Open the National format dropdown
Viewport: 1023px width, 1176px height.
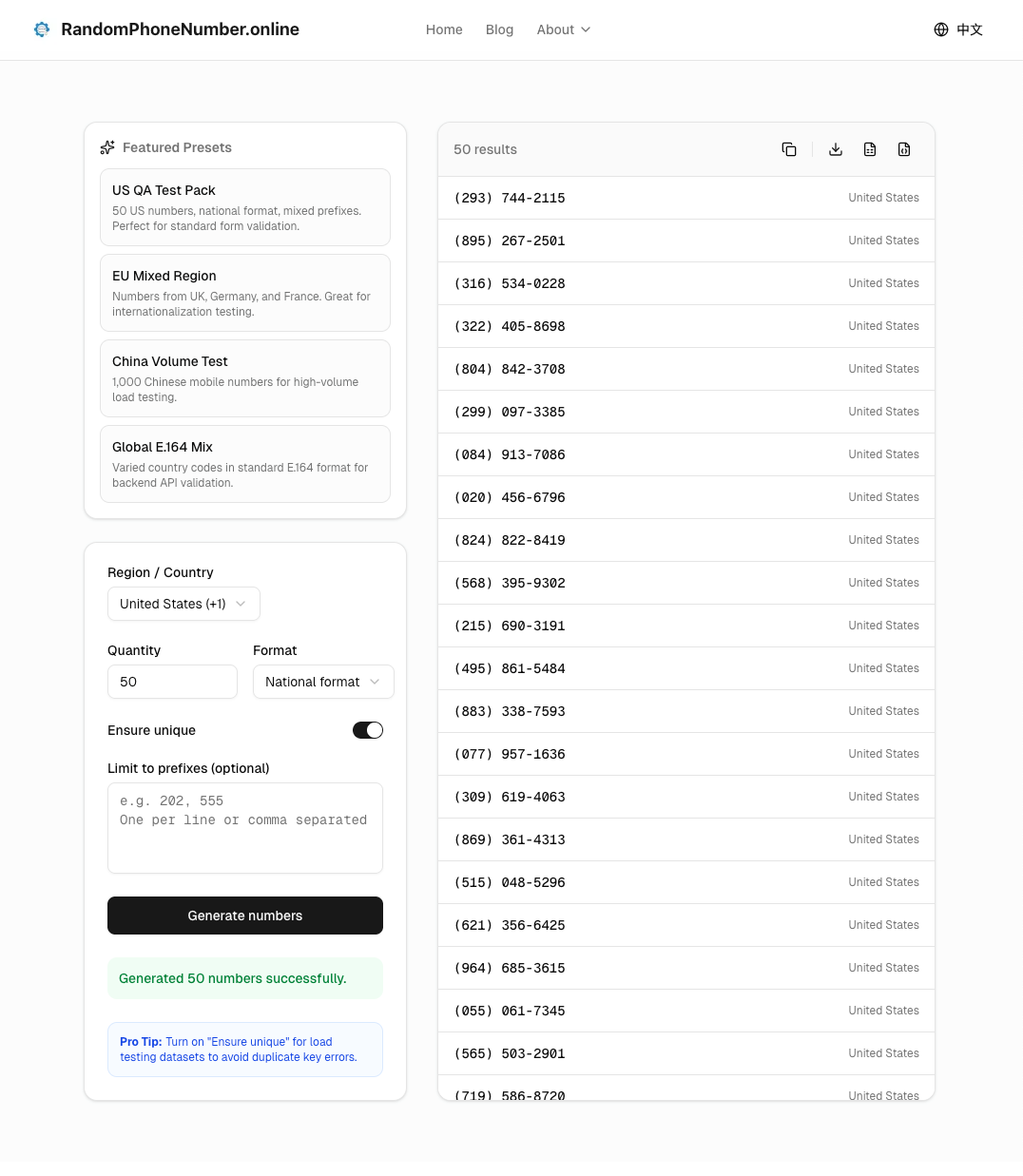point(323,682)
